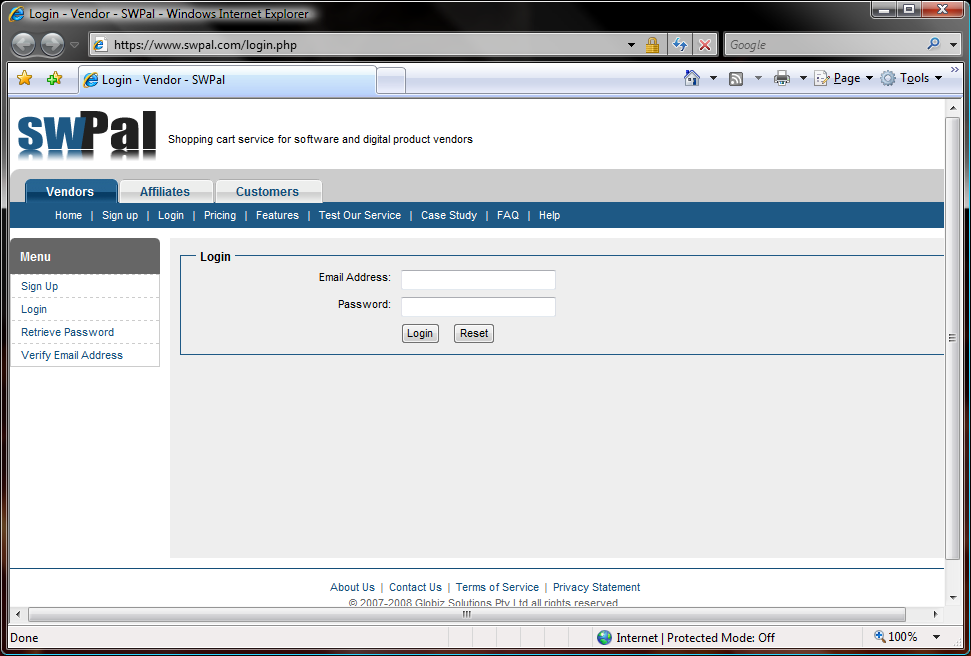The height and width of the screenshot is (656, 971).
Task: Click the Google search box
Action: point(824,45)
